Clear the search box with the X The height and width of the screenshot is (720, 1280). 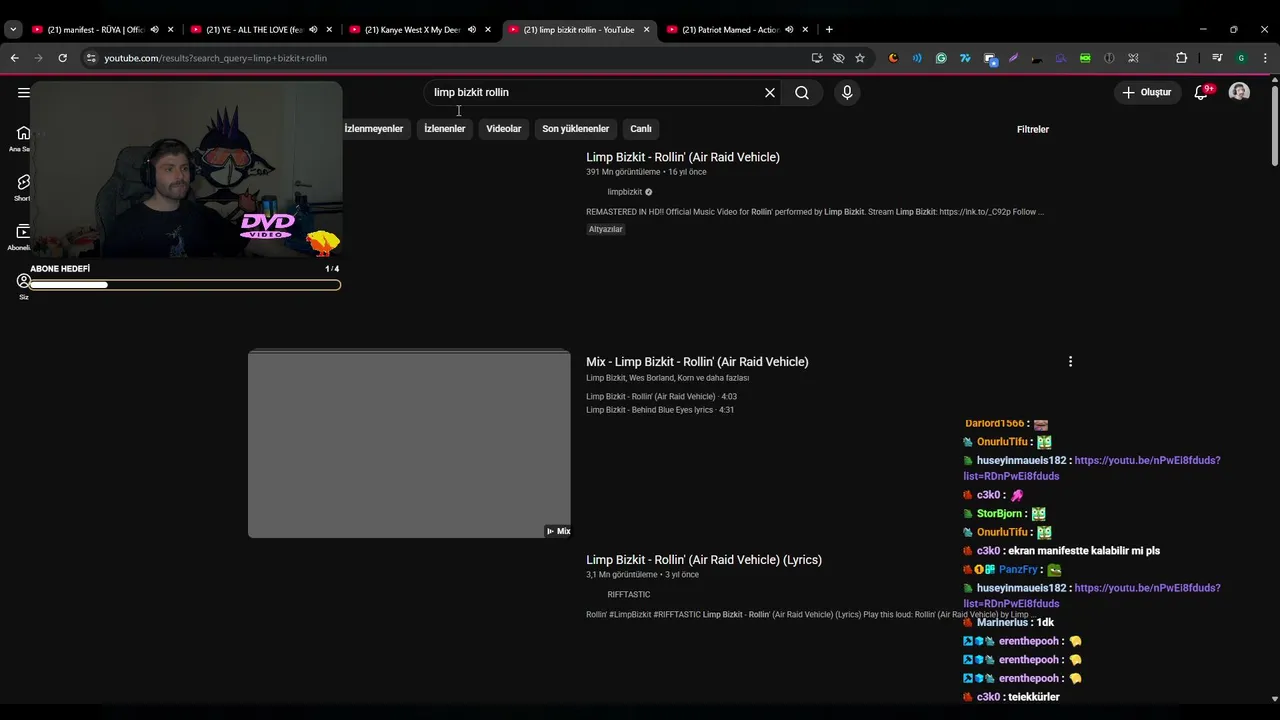tap(770, 92)
